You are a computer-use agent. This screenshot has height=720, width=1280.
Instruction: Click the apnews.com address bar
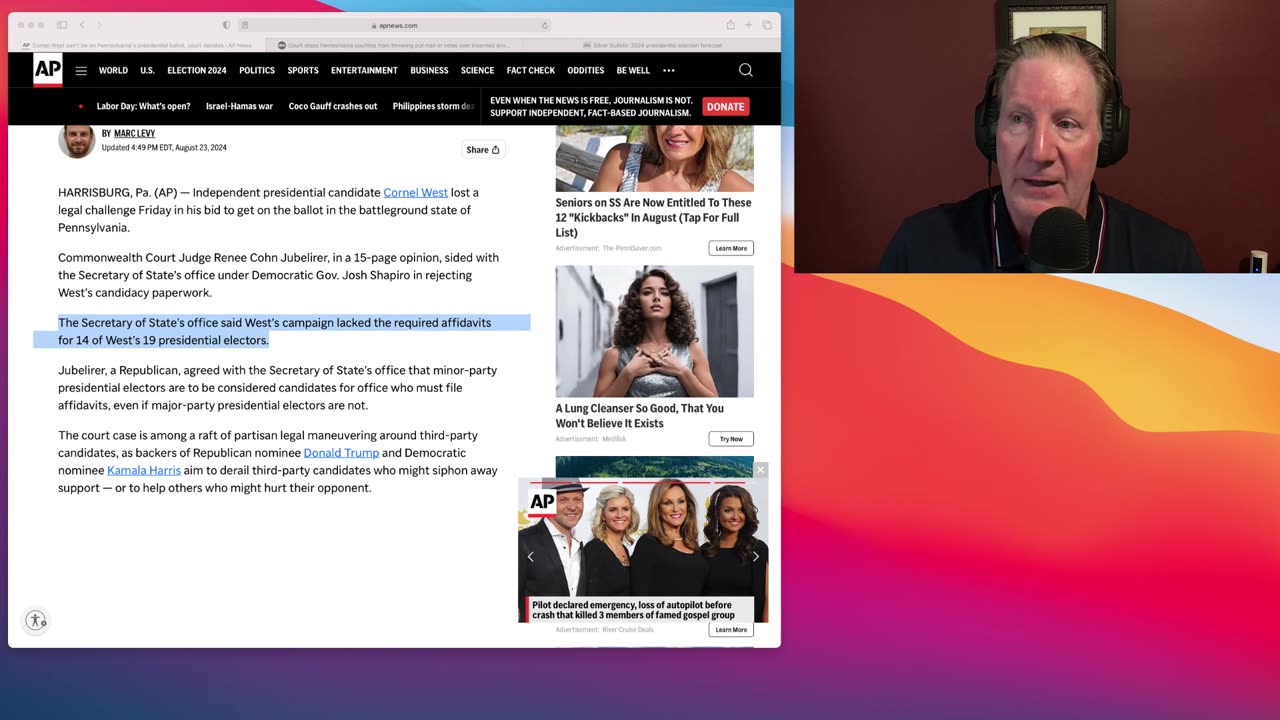[x=394, y=25]
